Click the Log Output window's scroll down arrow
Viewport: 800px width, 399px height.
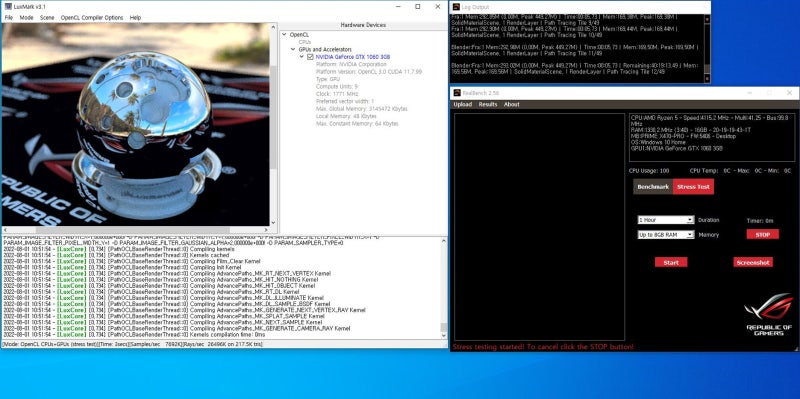[x=707, y=78]
